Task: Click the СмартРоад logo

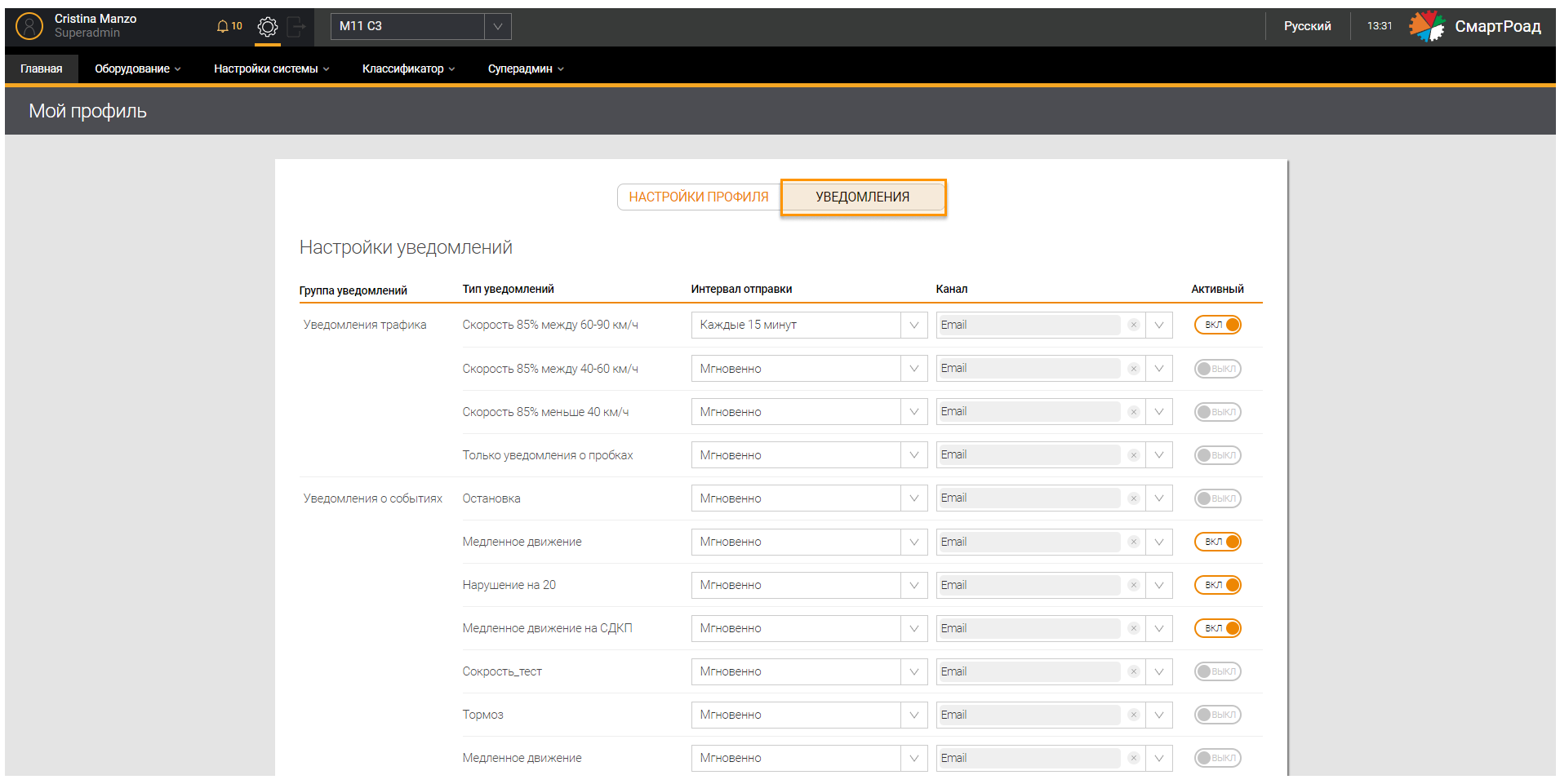Action: [1474, 26]
